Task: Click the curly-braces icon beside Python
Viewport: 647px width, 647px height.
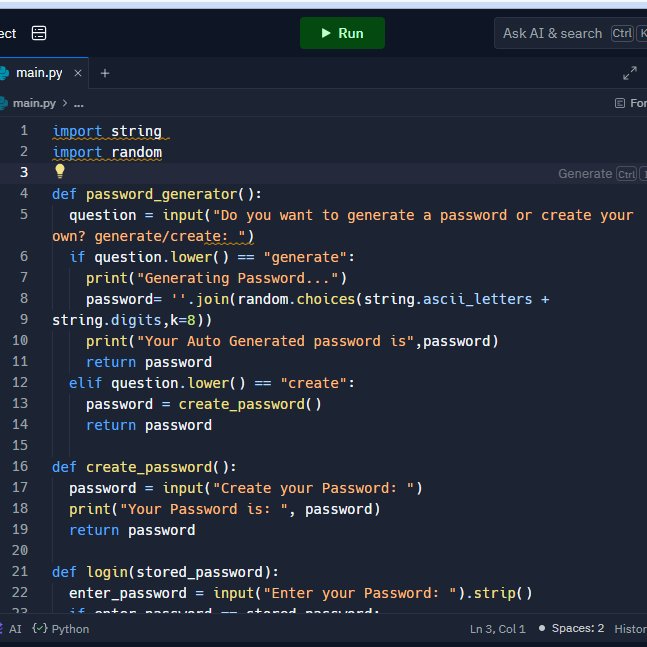Action: click(40, 628)
